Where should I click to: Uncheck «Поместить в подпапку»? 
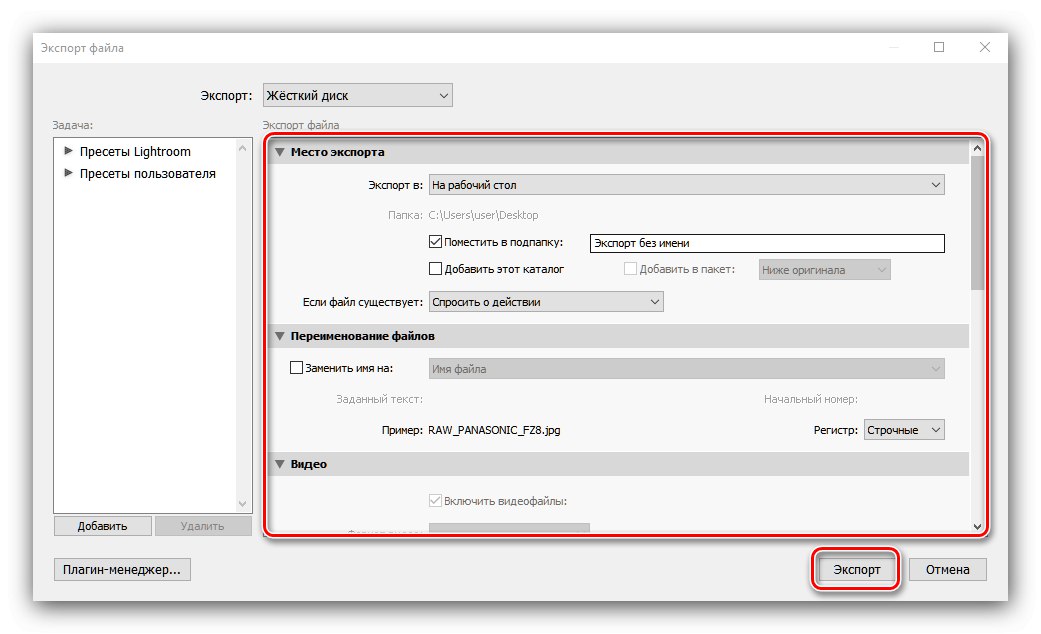tap(435, 240)
